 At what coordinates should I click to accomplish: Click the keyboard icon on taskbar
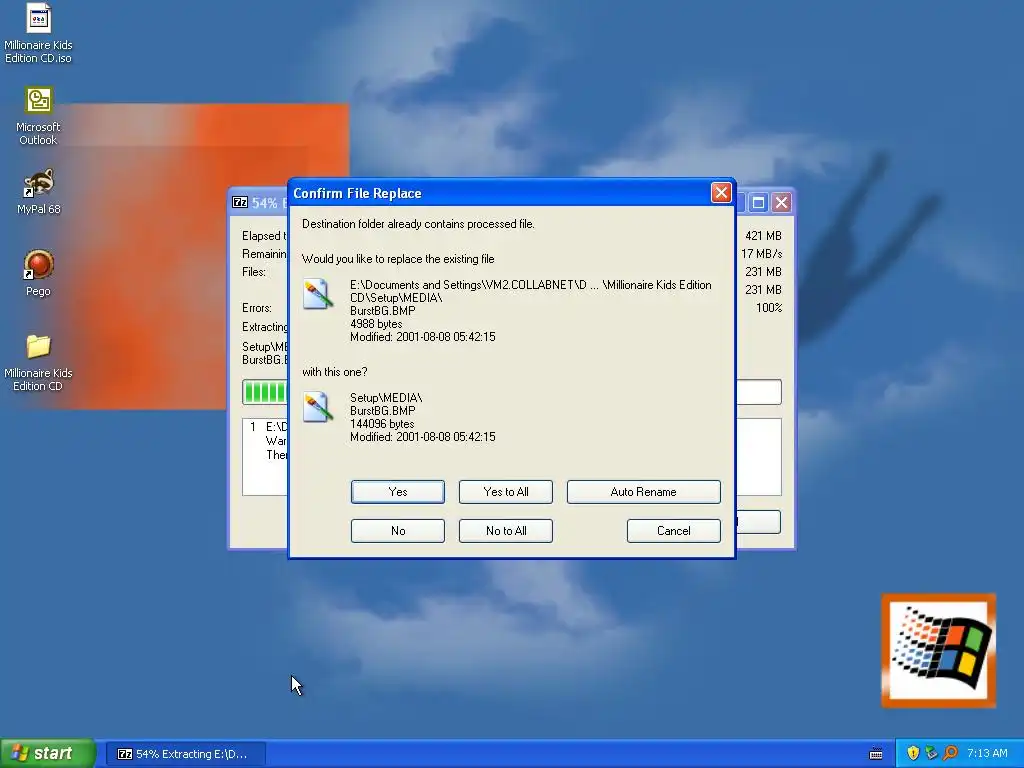(x=876, y=754)
